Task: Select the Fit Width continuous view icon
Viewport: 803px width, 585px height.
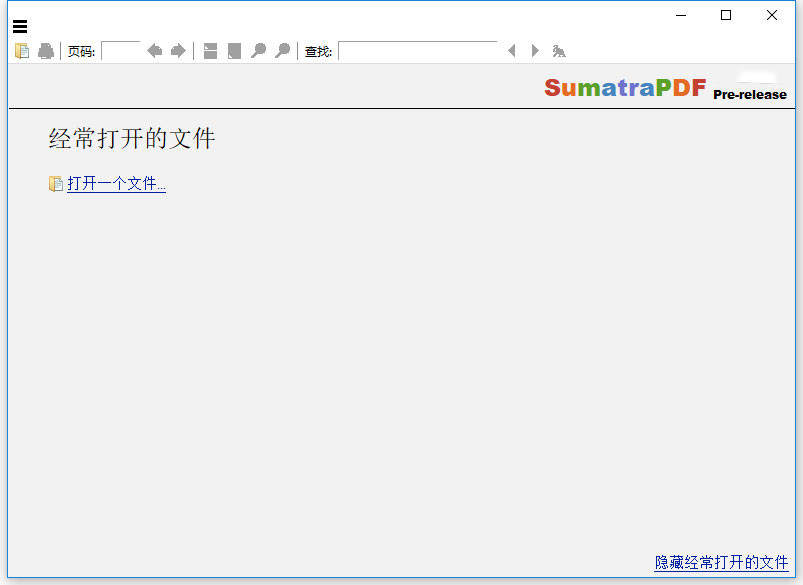Action: 210,51
